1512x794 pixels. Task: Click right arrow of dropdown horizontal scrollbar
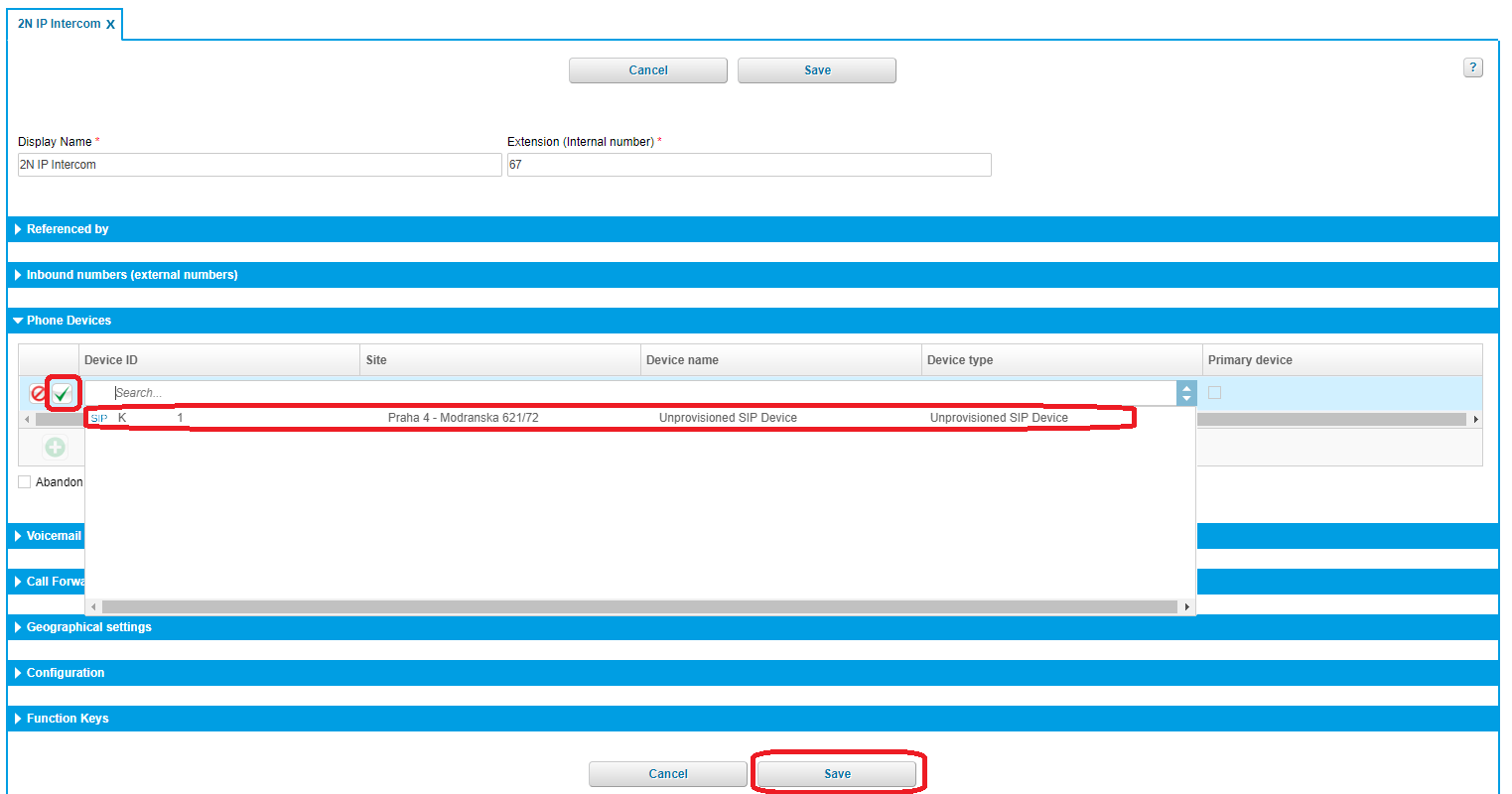click(1186, 606)
